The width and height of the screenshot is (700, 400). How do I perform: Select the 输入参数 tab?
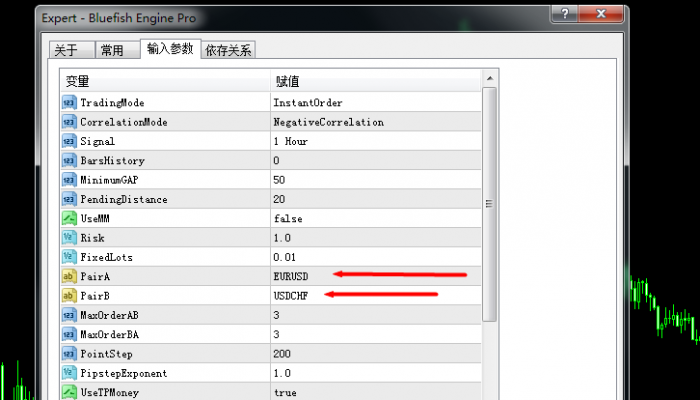[x=170, y=49]
